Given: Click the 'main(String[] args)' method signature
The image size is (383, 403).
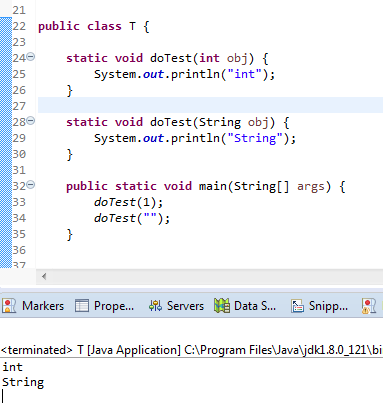Looking at the screenshot, I should point(265,186).
